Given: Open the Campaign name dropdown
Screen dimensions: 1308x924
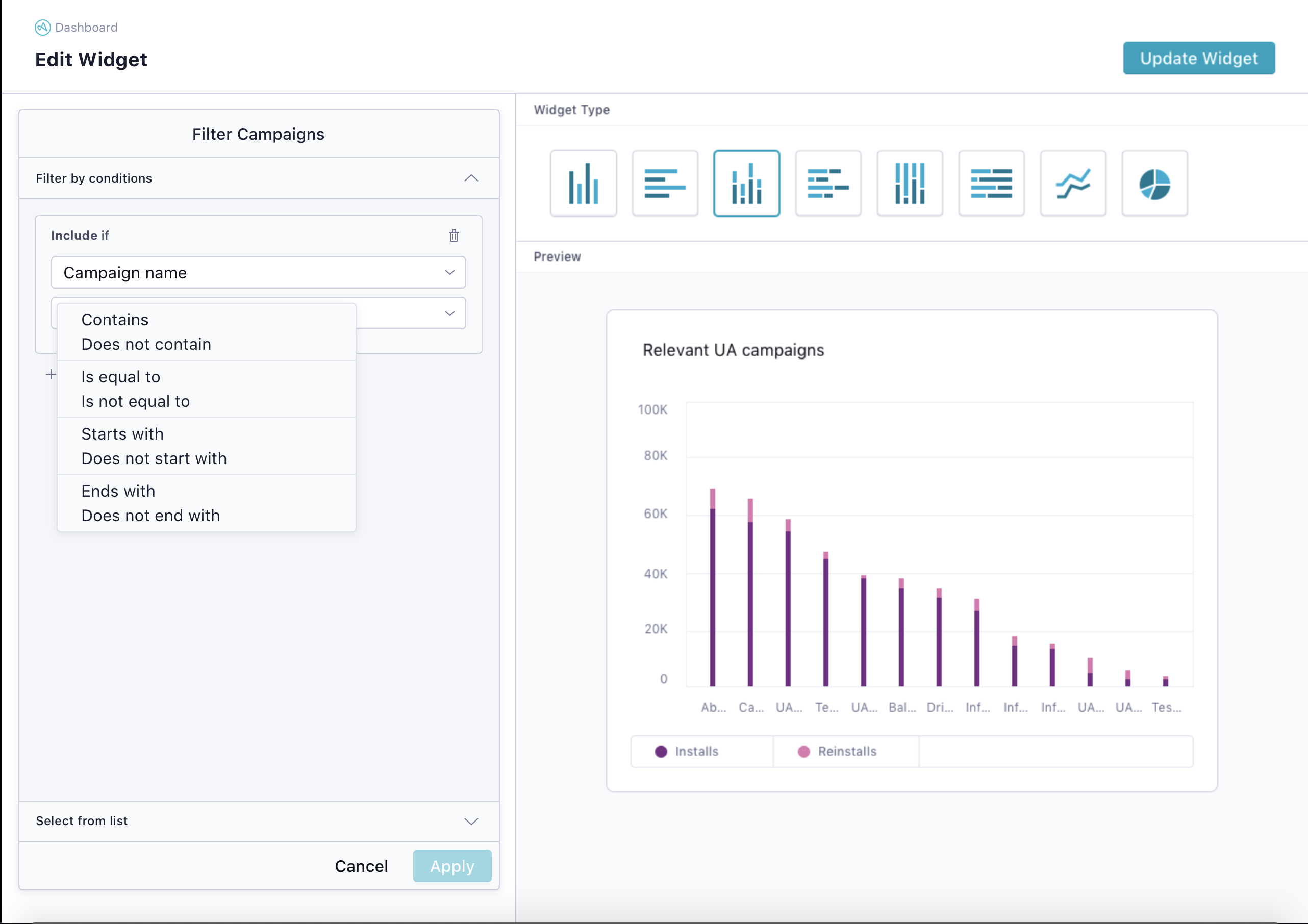Looking at the screenshot, I should click(259, 272).
